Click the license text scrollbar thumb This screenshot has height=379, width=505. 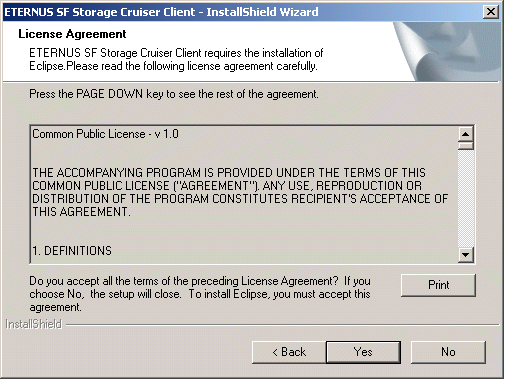click(x=466, y=146)
